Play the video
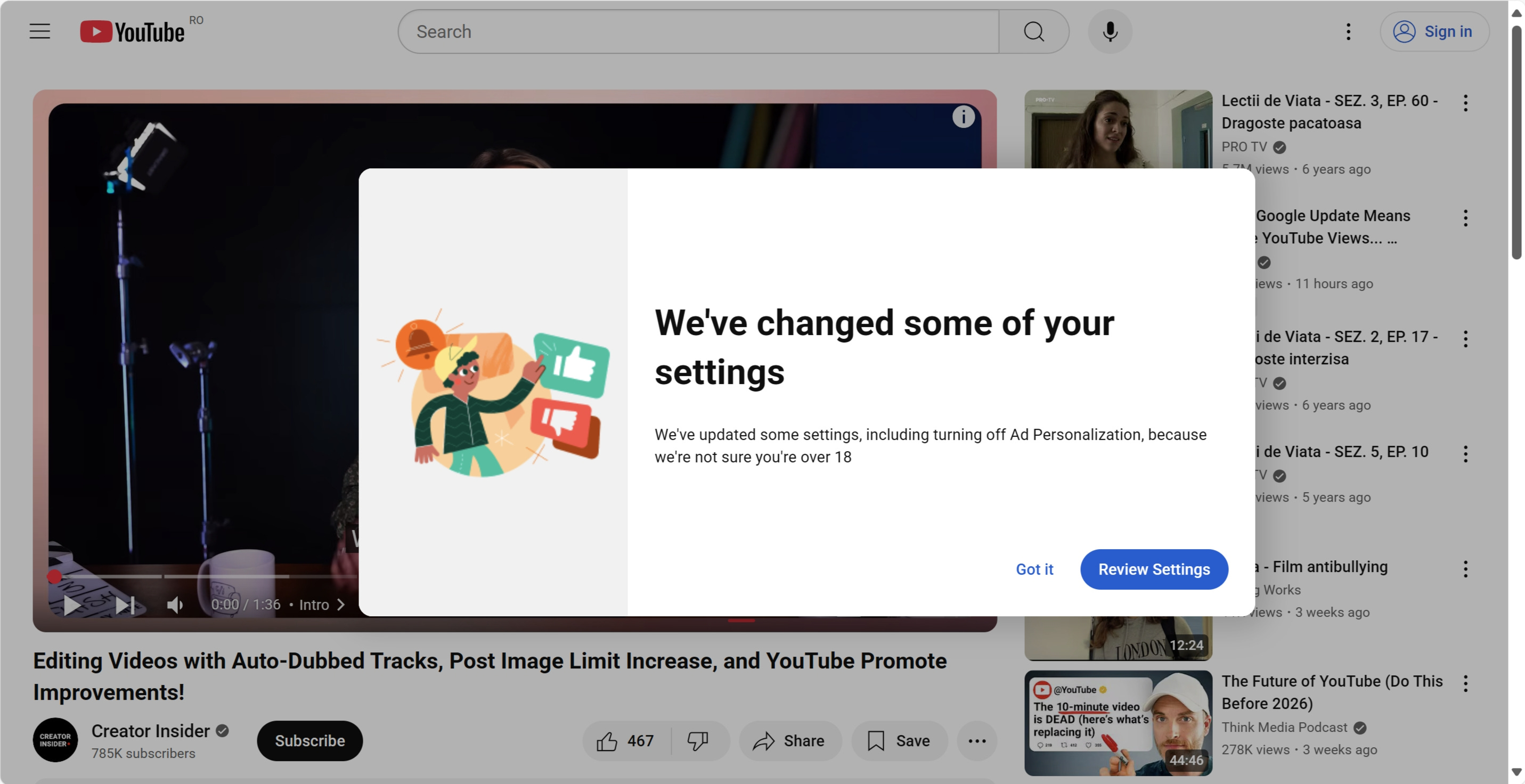Screen dimensions: 1525x784 click(x=72, y=605)
